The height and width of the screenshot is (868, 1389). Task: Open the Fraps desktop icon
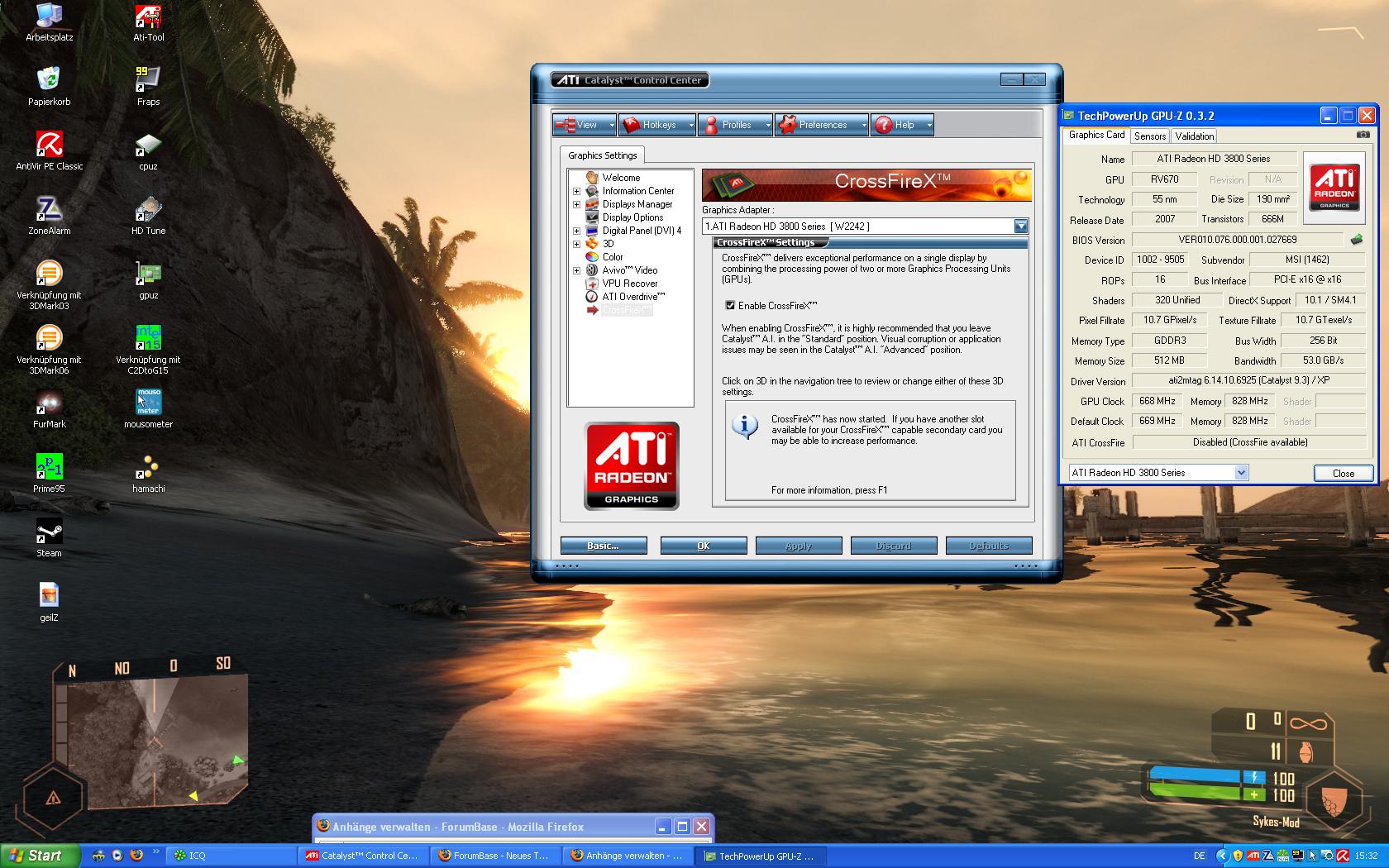[x=149, y=87]
